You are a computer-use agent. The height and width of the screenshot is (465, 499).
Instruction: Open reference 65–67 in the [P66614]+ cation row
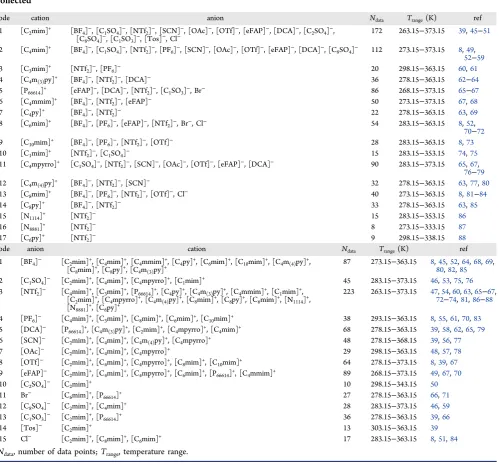pos(468,91)
